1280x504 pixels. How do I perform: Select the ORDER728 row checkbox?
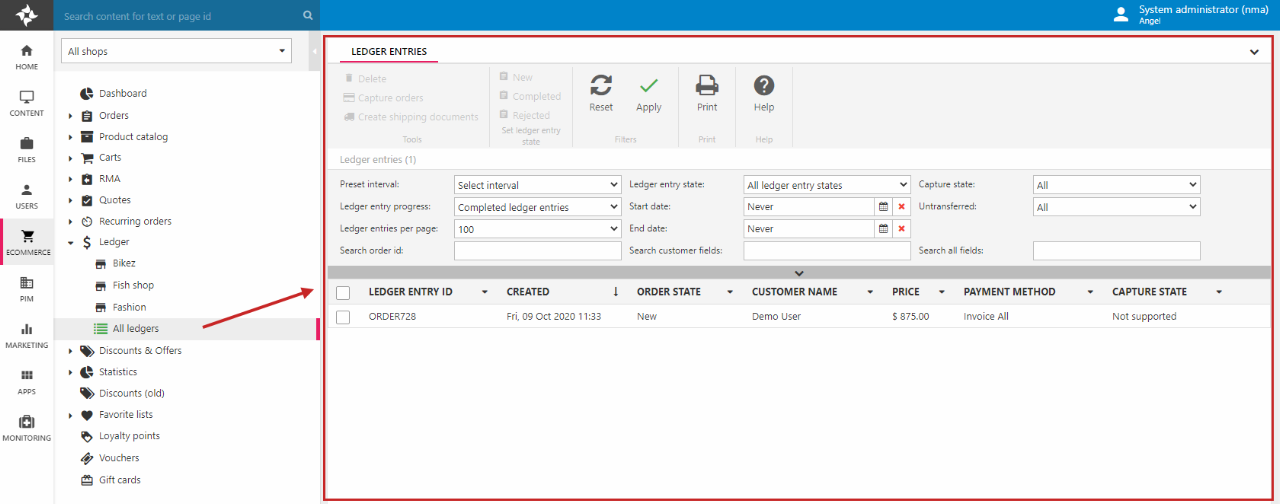(343, 317)
